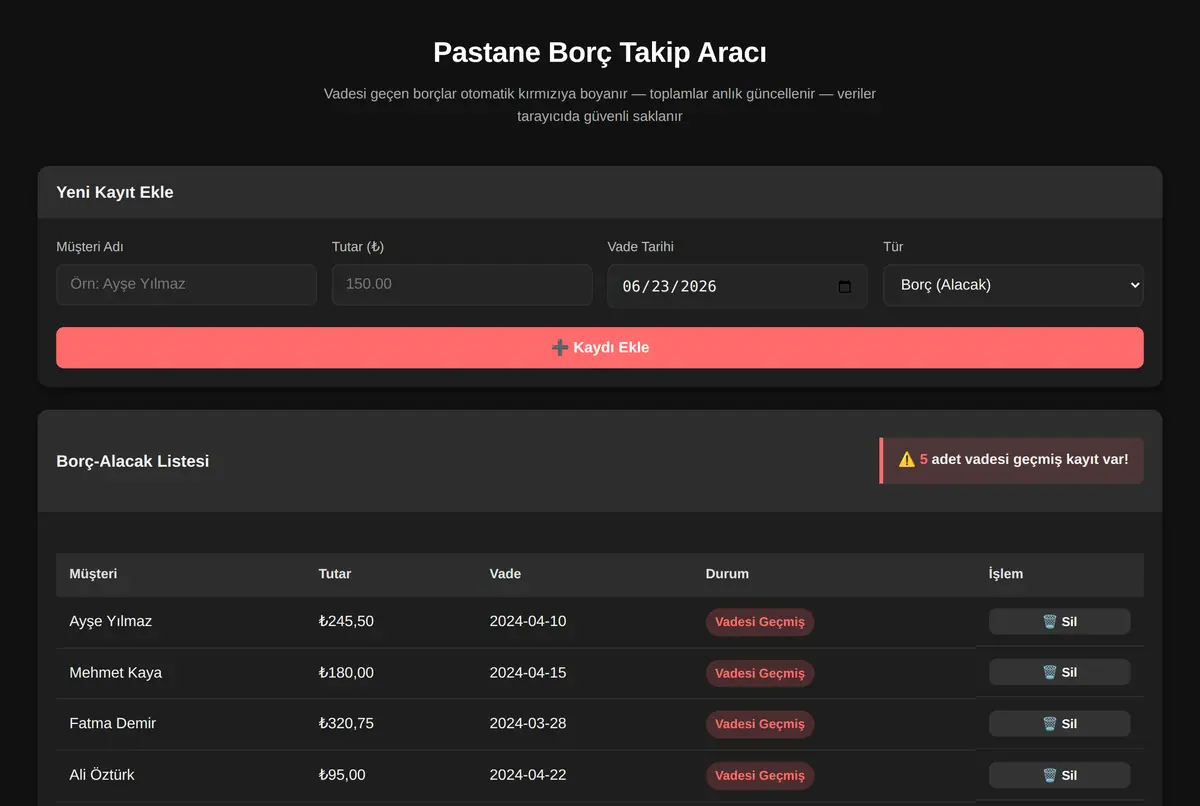1200x806 pixels.
Task: Click the due date 2024-04-15
Action: [x=528, y=672]
